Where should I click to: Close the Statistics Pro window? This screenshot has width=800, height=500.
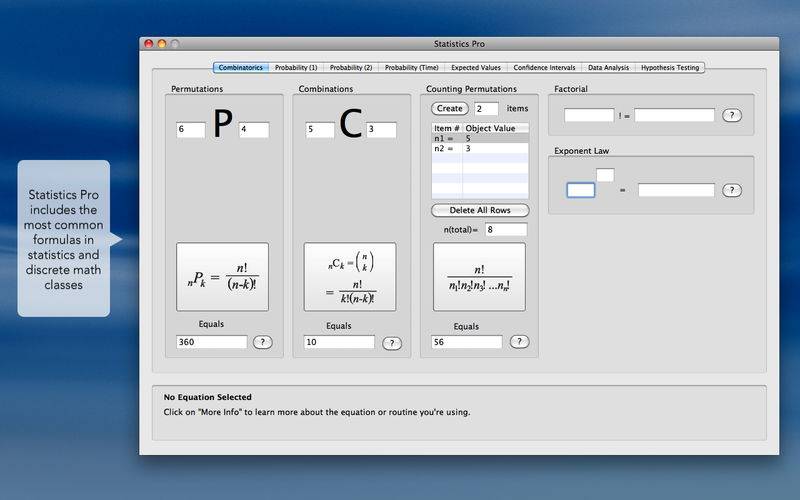pyautogui.click(x=148, y=44)
